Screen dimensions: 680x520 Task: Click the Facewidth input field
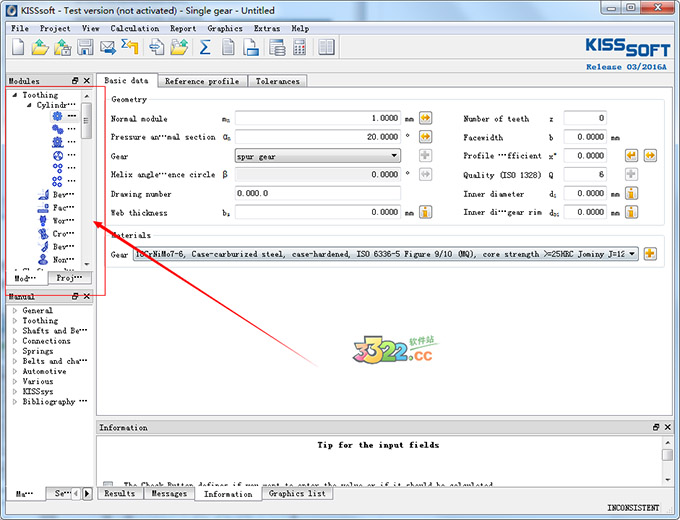(585, 137)
